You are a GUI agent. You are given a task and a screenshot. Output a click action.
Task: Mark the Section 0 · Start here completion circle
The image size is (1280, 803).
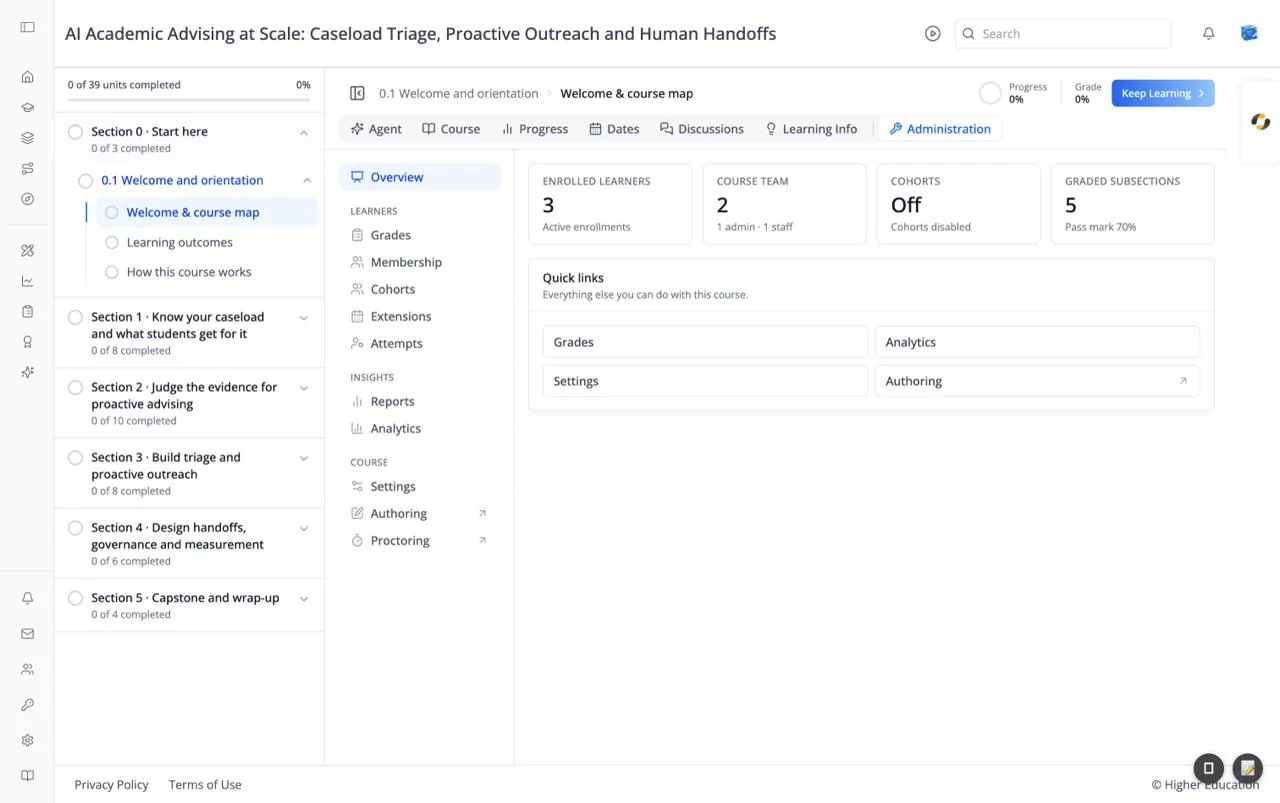pyautogui.click(x=75, y=132)
